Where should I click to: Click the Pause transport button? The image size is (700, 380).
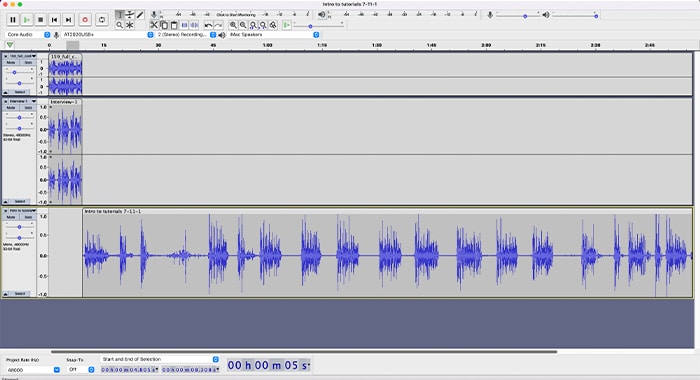coord(12,20)
